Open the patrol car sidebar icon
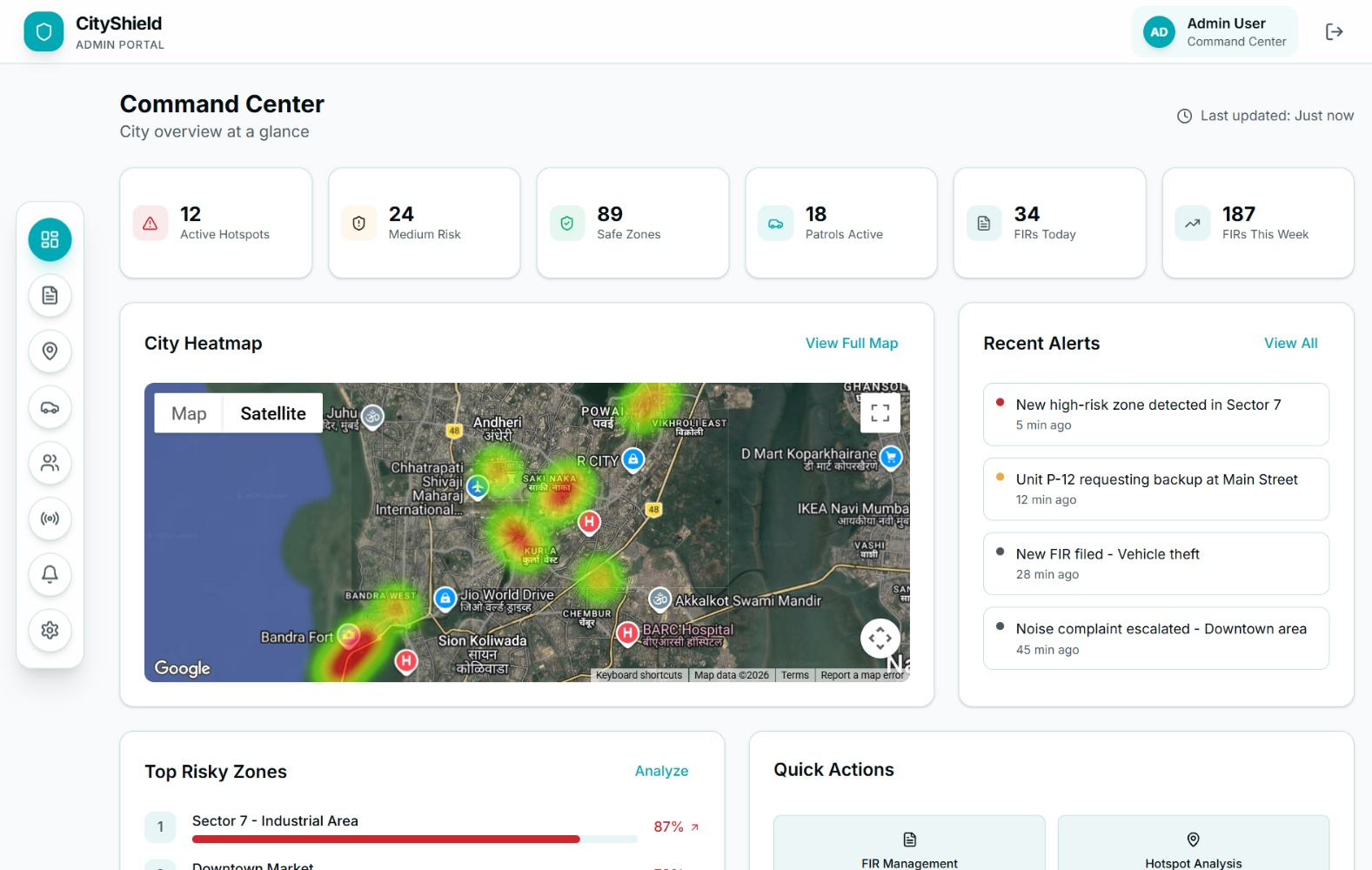This screenshot has height=870, width=1372. 50,407
